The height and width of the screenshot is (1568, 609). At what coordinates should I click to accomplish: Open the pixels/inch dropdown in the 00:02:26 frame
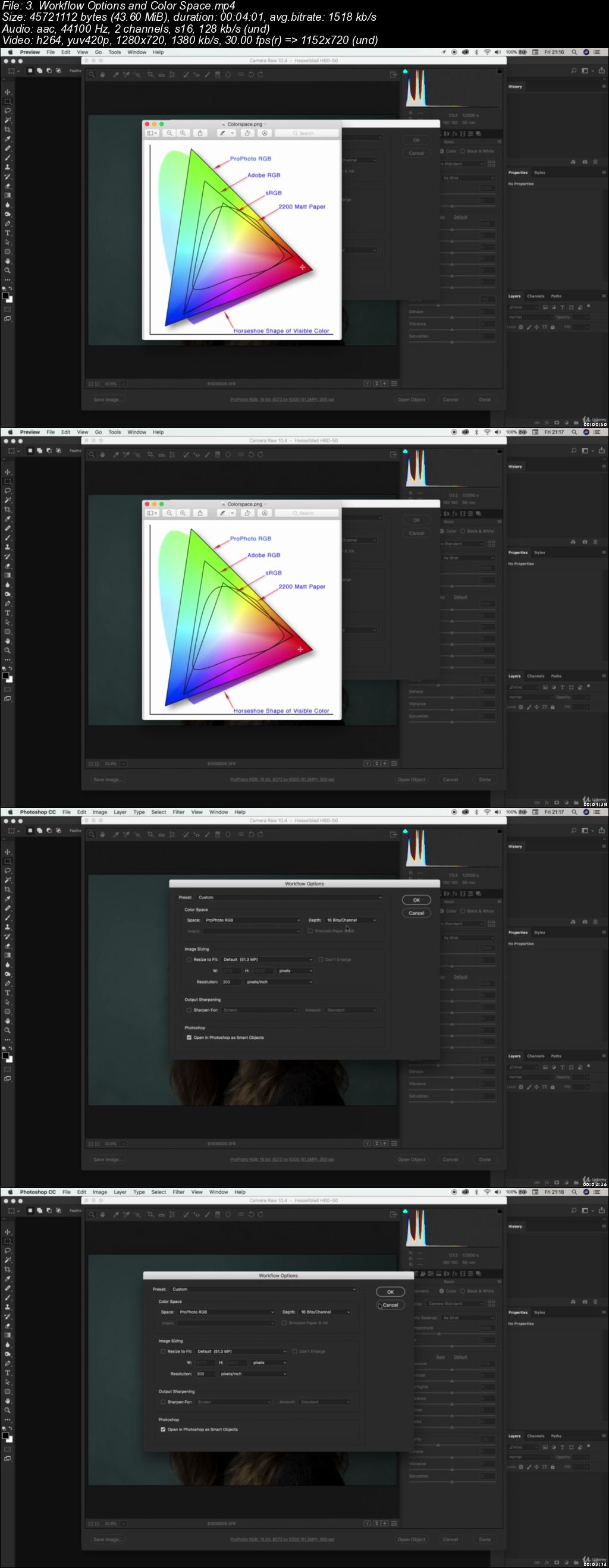tap(278, 982)
